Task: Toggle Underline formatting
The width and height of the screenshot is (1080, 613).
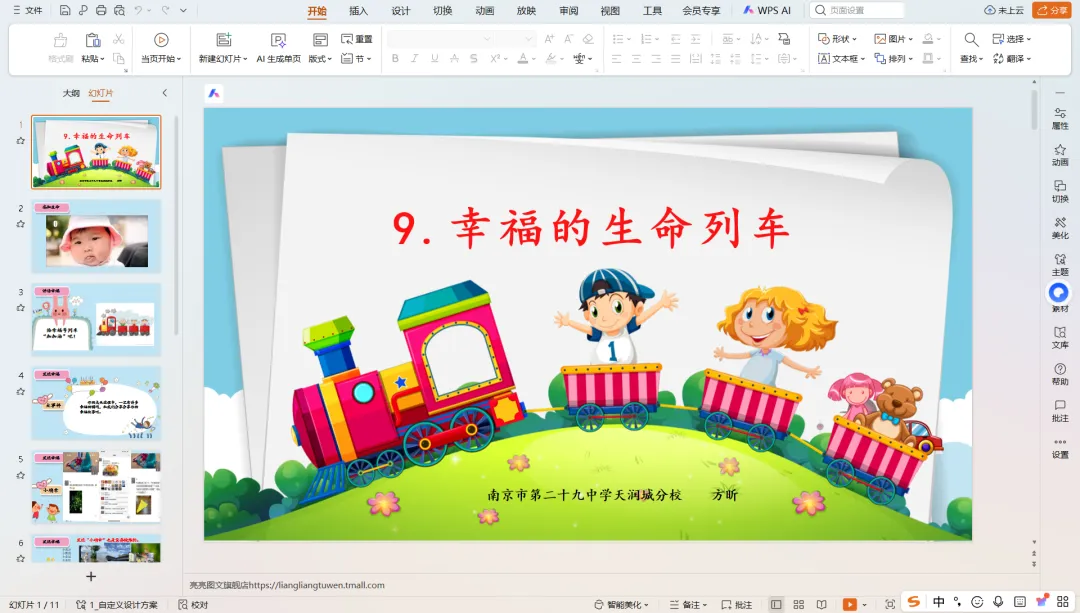Action: coord(435,59)
